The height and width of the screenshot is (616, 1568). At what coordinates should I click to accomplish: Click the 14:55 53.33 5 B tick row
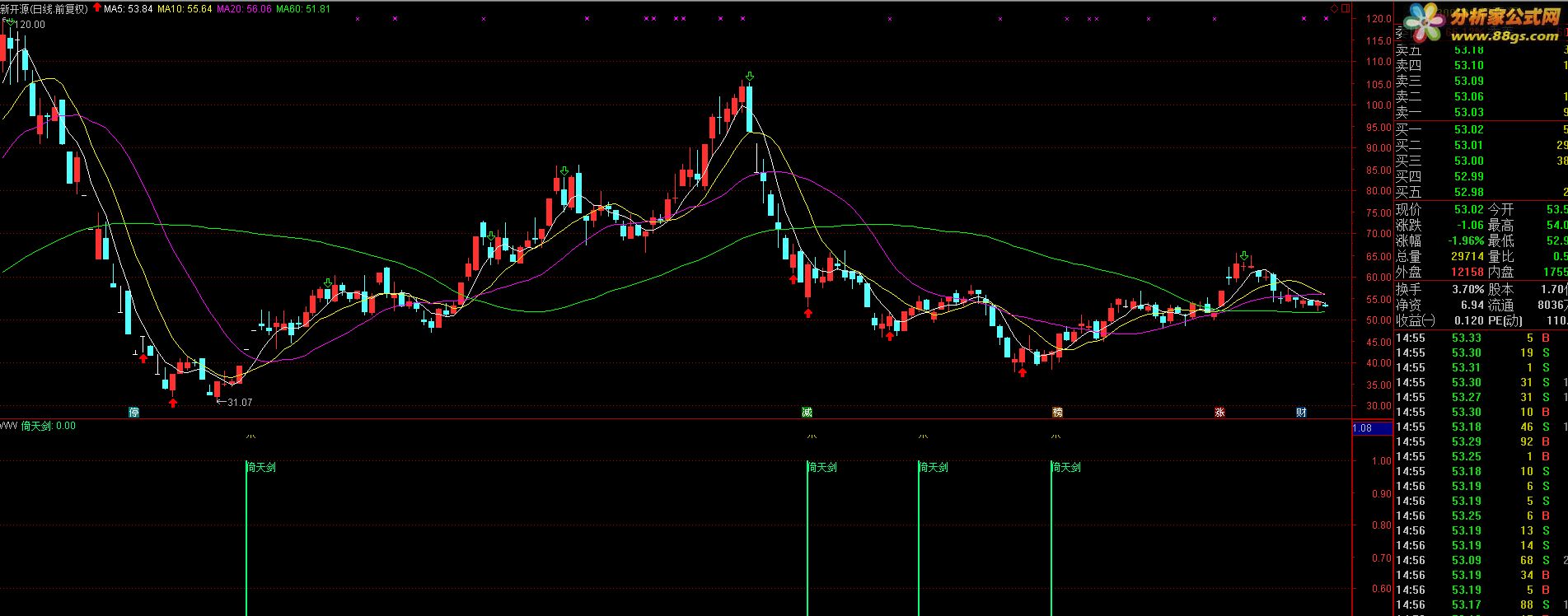(x=1481, y=338)
